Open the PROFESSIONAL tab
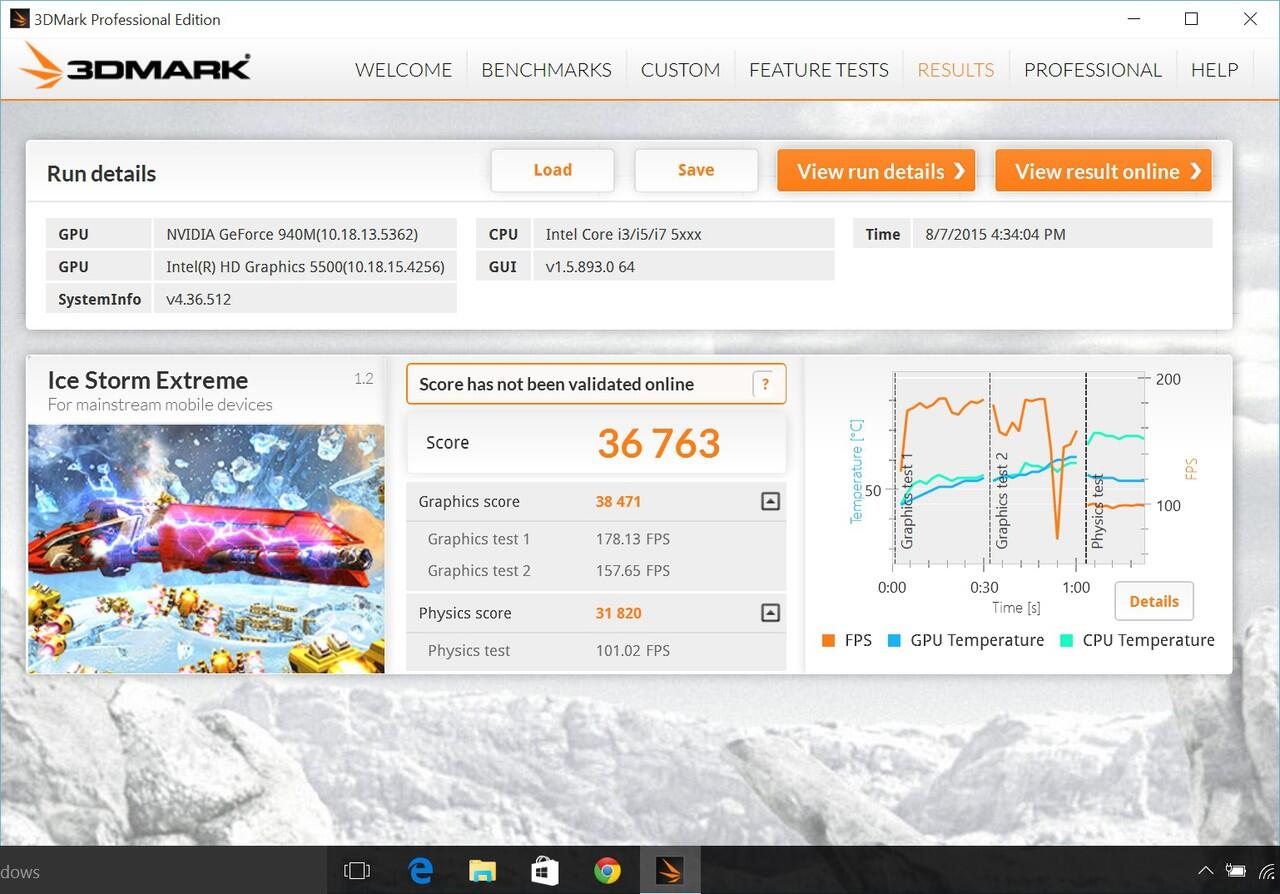This screenshot has height=894, width=1280. pos(1092,70)
